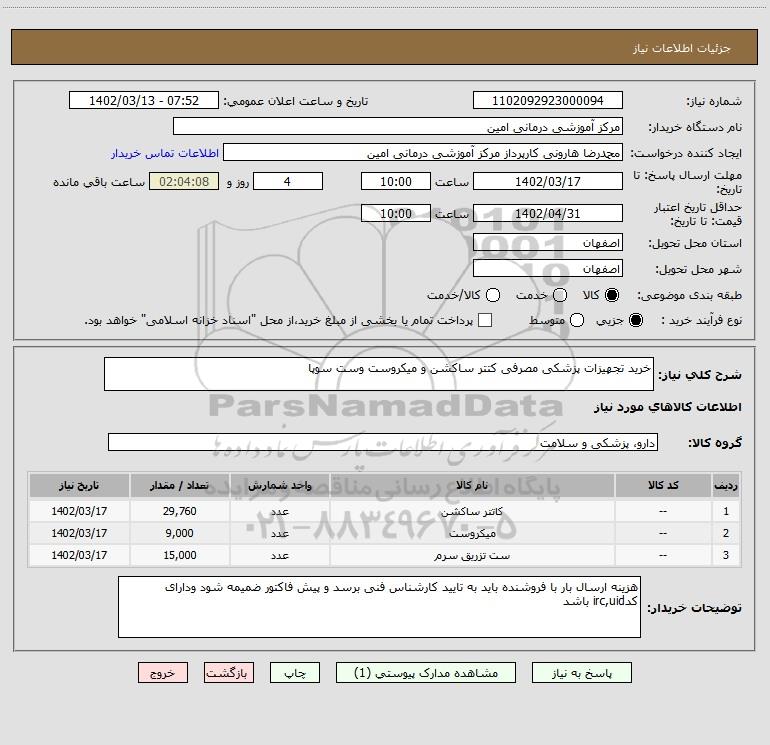770x745 pixels.
Task: Click the چاپ print button
Action: (x=295, y=673)
